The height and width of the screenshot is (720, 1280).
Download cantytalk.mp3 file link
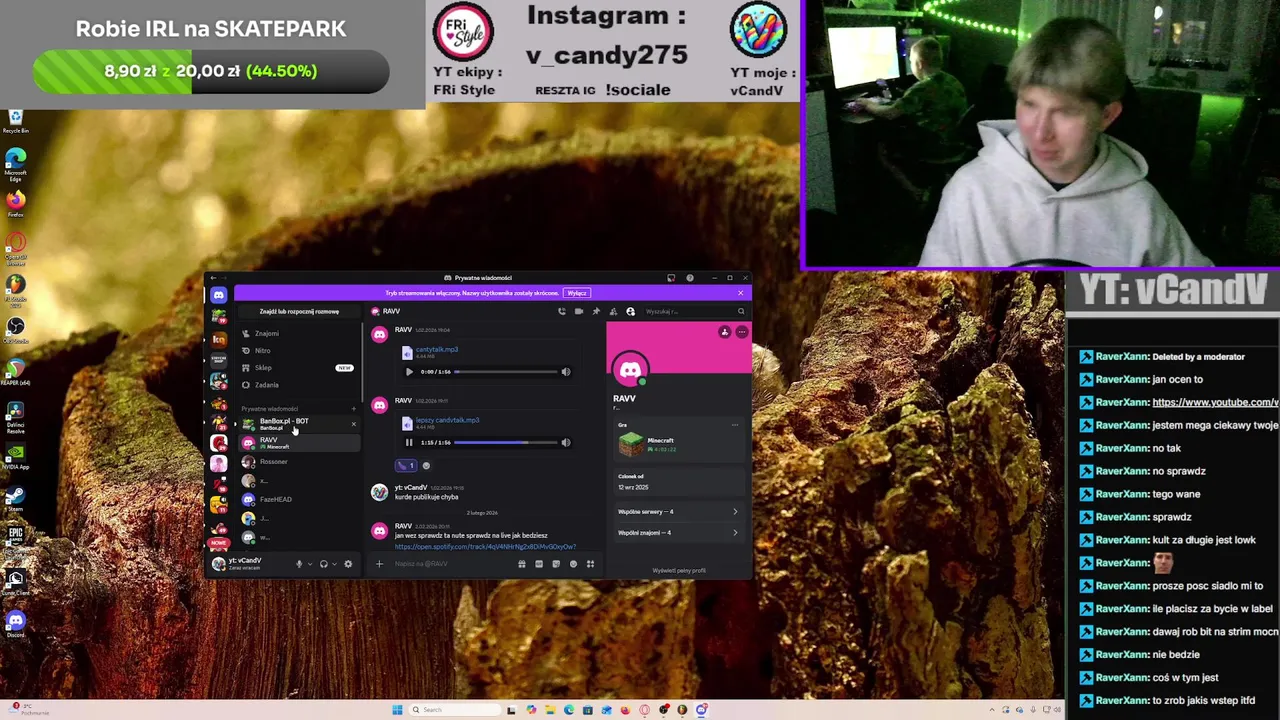[x=437, y=349]
